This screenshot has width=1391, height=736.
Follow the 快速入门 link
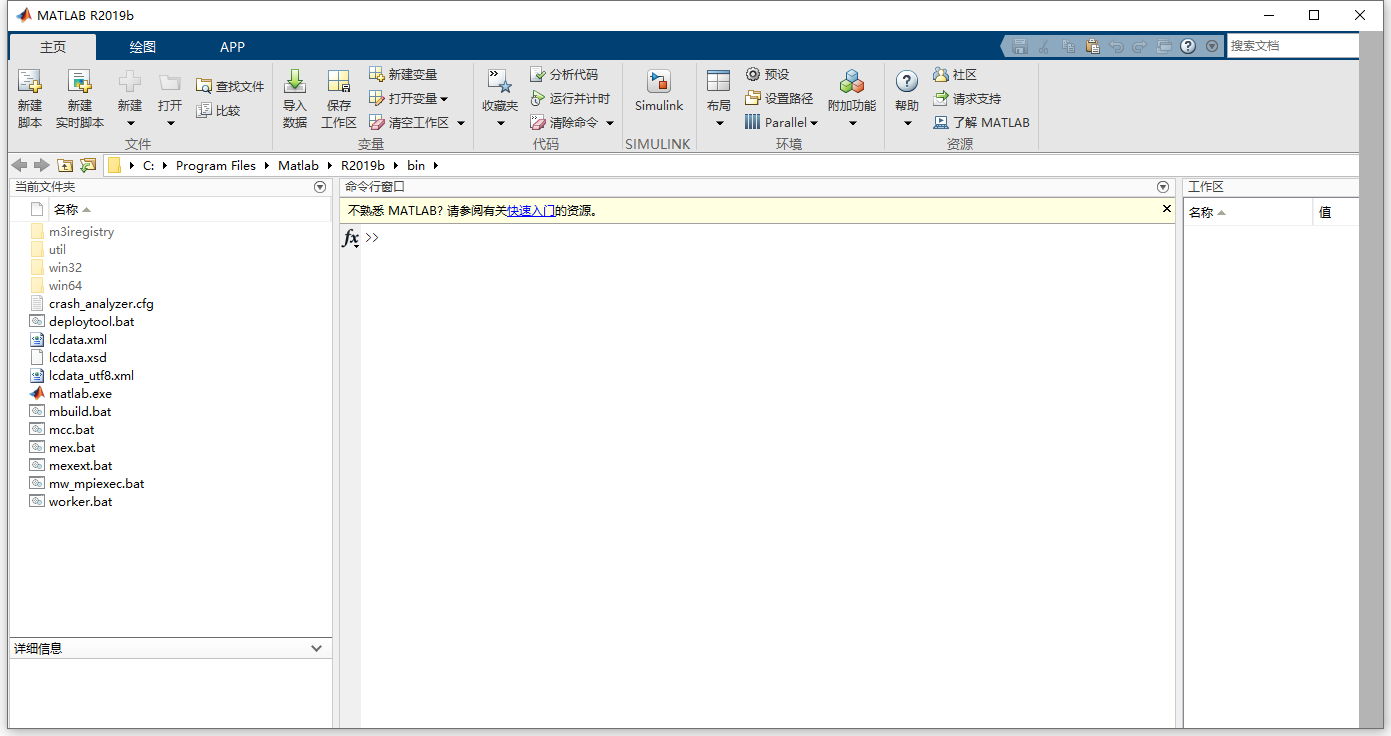[531, 211]
